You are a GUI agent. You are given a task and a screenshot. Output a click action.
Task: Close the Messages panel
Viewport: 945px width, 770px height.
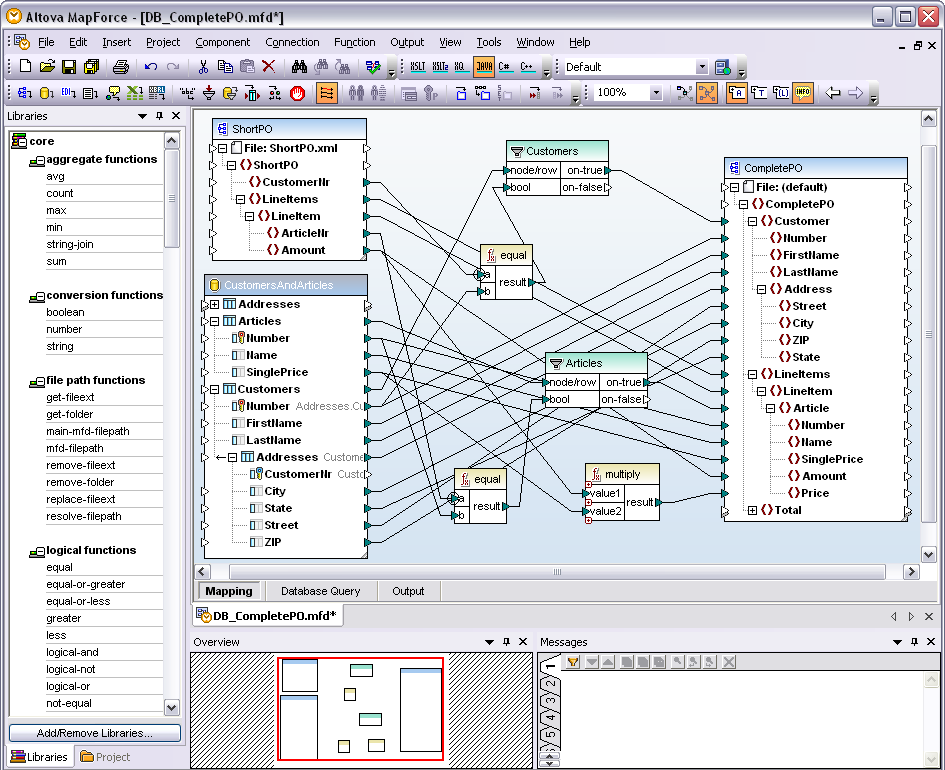[x=931, y=642]
